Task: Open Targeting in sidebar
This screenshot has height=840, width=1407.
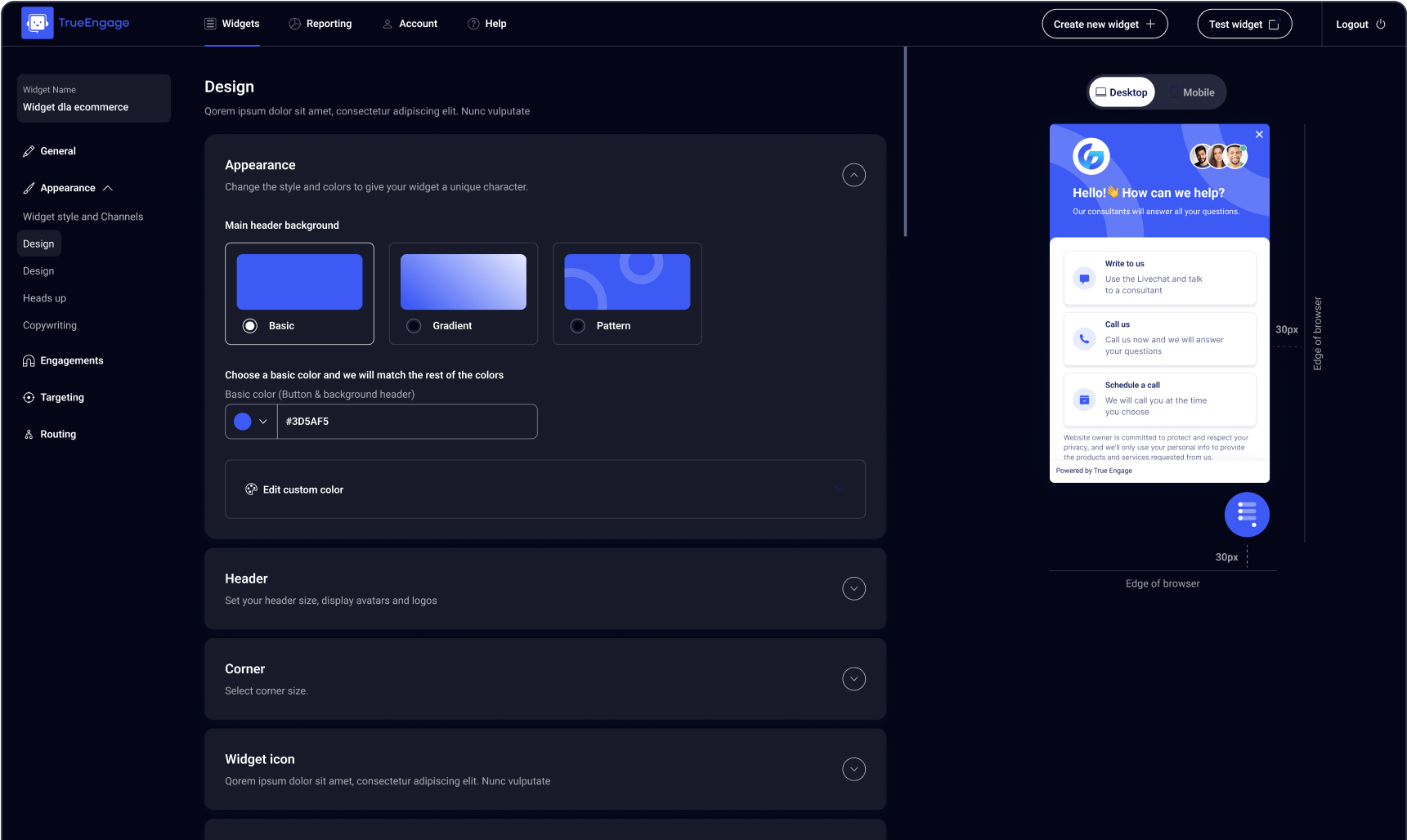Action: click(x=53, y=397)
